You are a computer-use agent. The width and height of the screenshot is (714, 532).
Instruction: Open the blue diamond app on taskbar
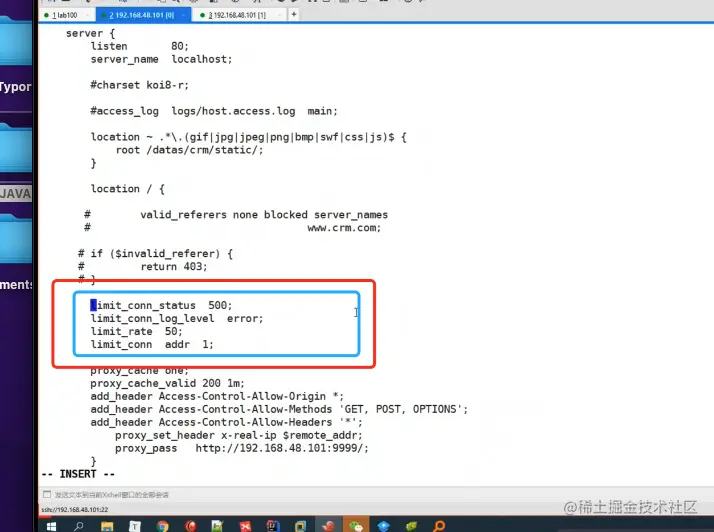point(383,527)
